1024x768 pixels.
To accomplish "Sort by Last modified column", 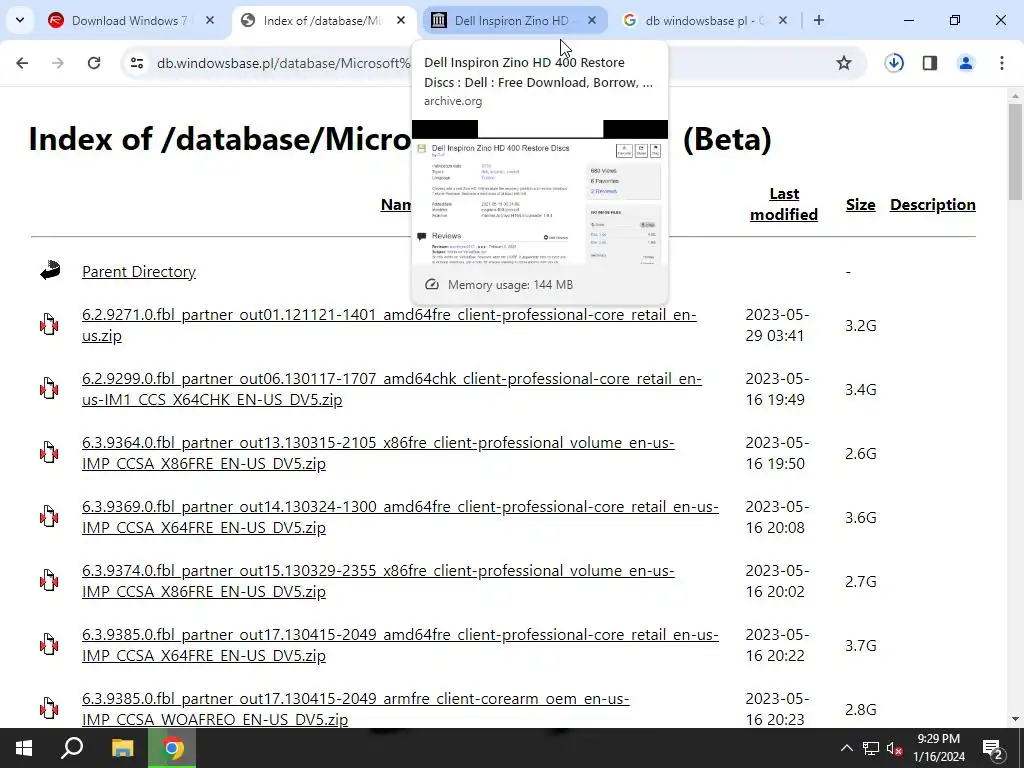I will tap(784, 204).
